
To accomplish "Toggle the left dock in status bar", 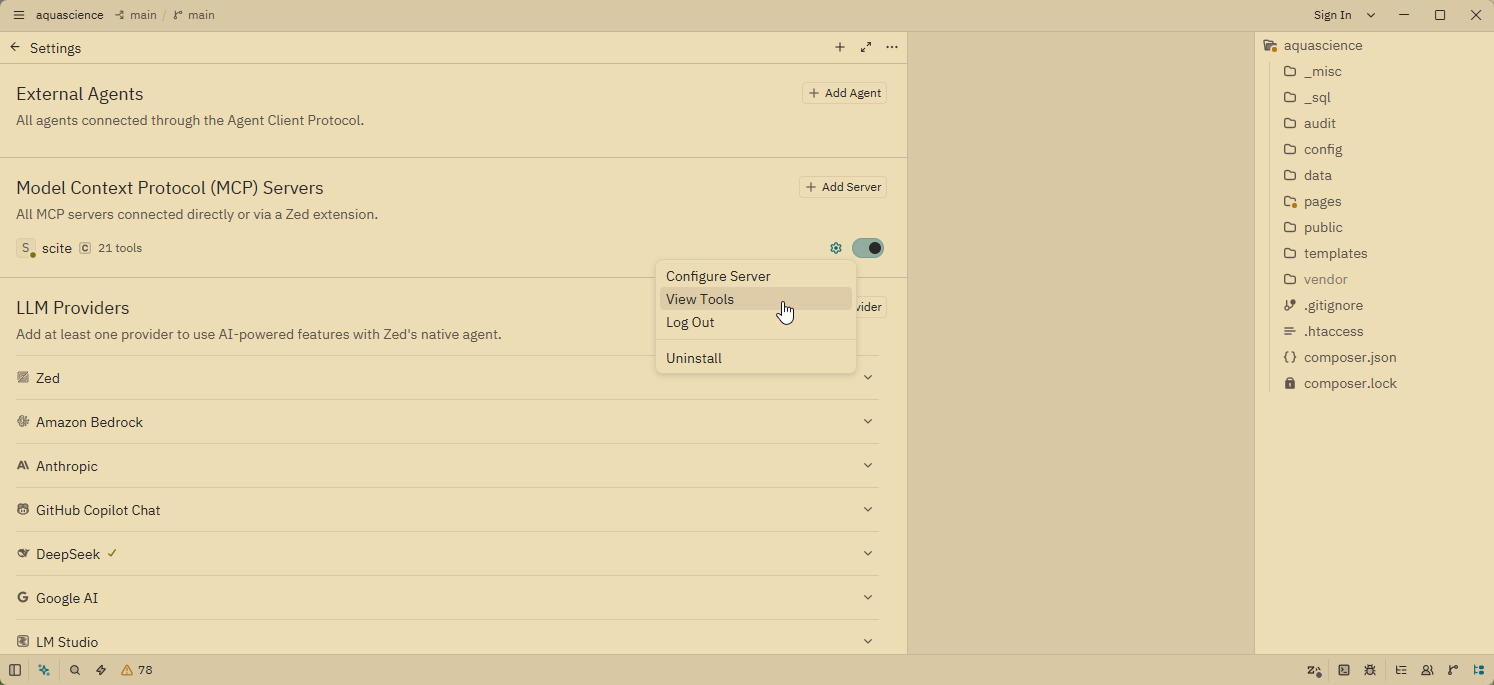I will 15,670.
